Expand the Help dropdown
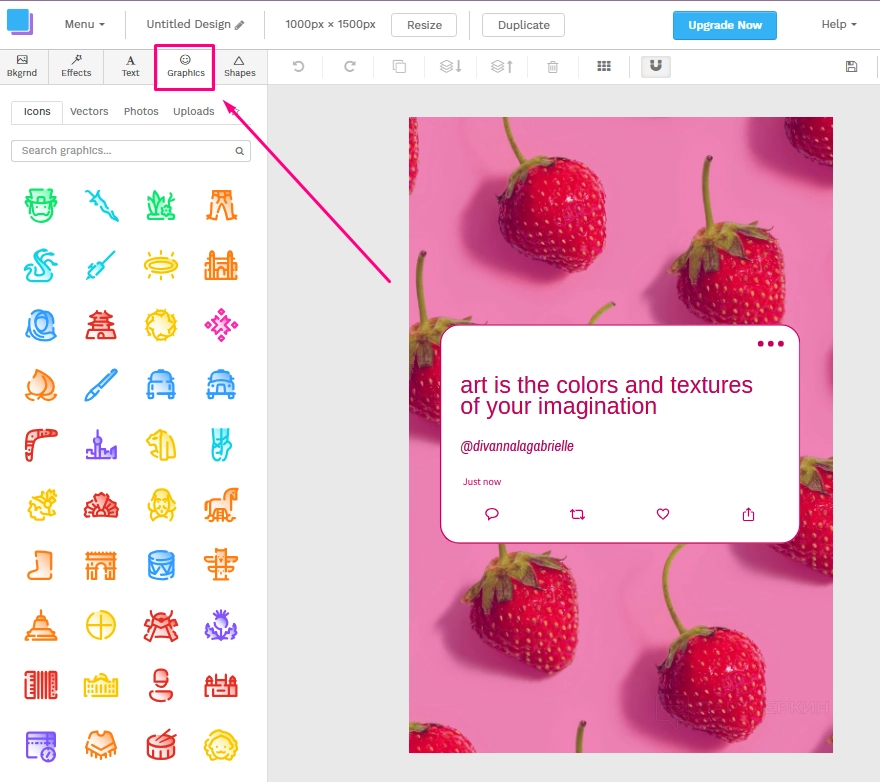This screenshot has width=880, height=782. tap(839, 25)
